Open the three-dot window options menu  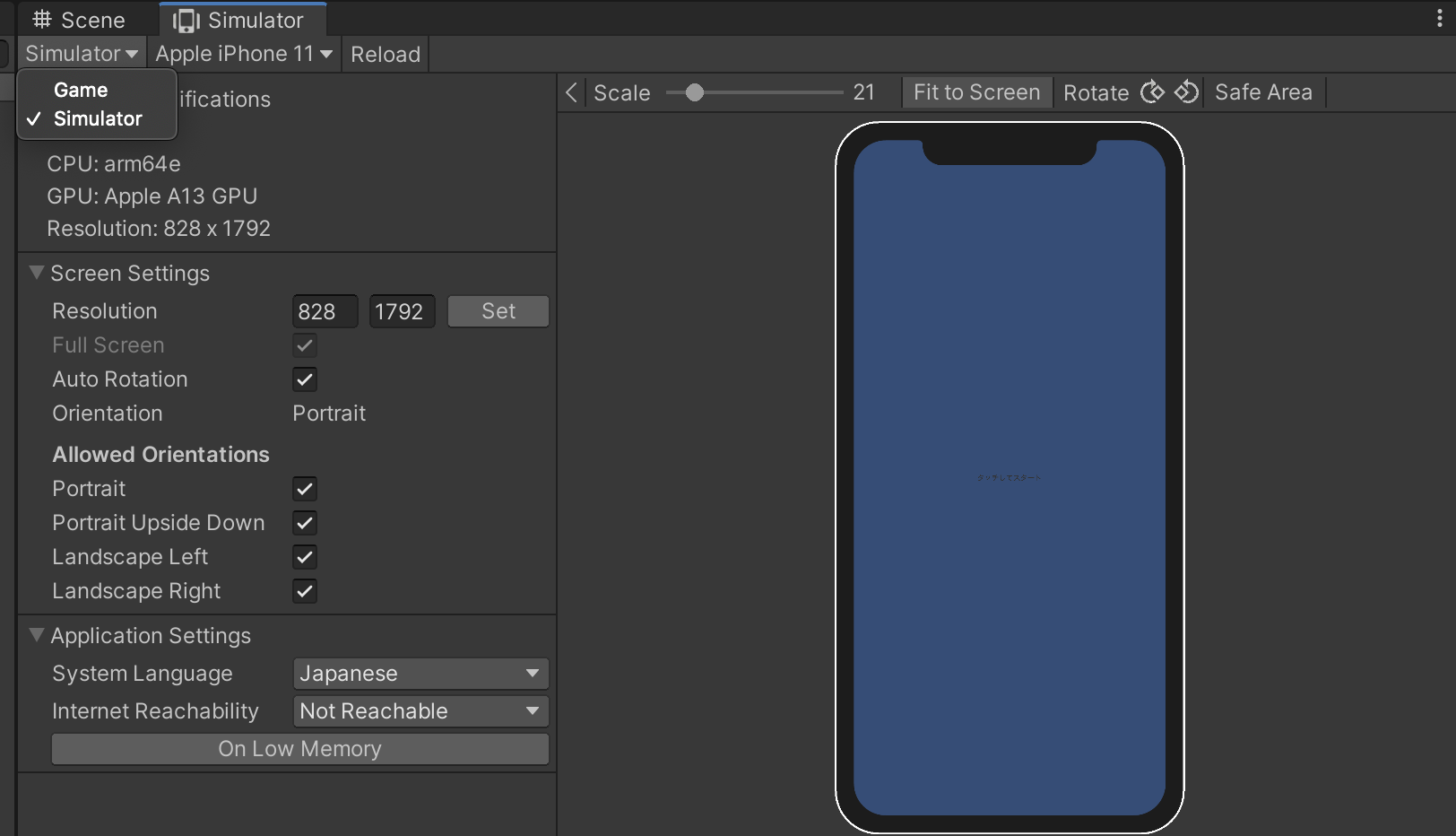pos(1439,20)
